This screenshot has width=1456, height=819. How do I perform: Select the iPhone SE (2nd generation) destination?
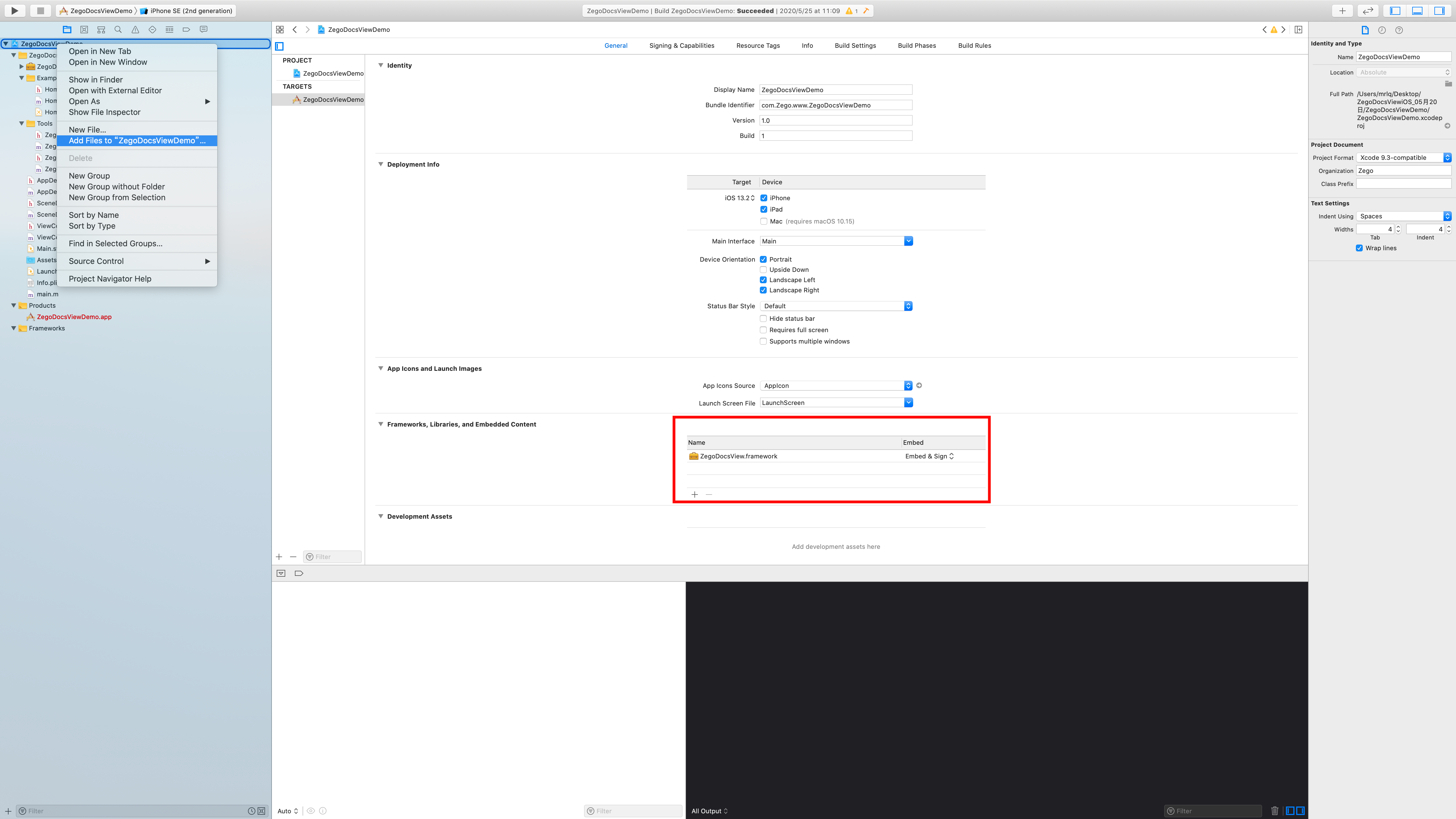(187, 11)
